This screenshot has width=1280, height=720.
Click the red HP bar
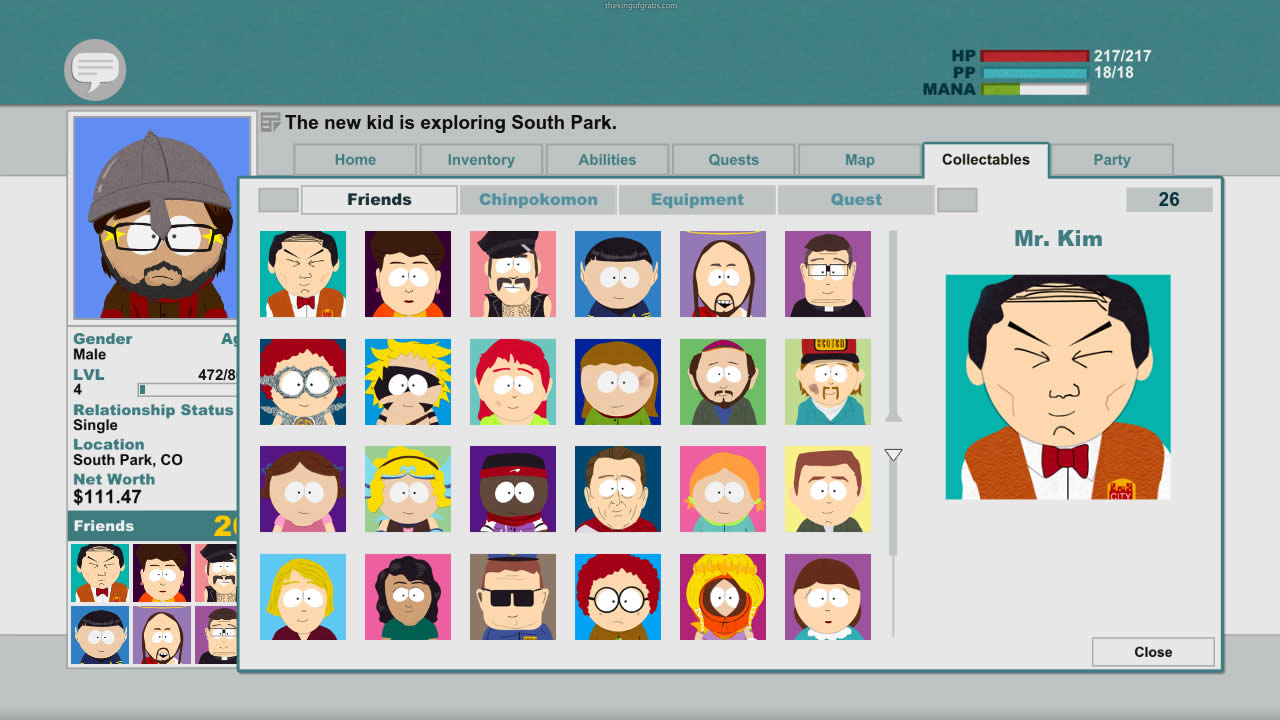pyautogui.click(x=1034, y=57)
